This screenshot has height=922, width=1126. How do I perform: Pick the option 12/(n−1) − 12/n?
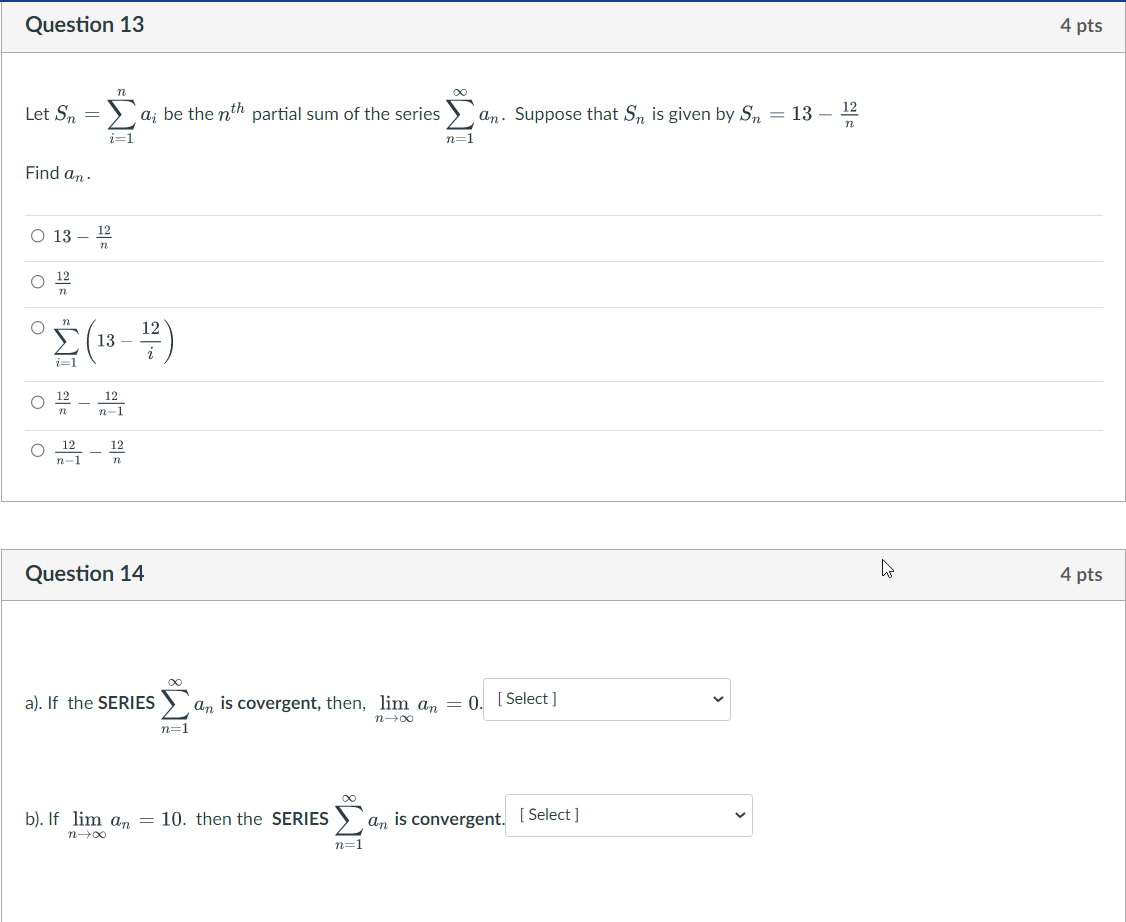tap(37, 449)
